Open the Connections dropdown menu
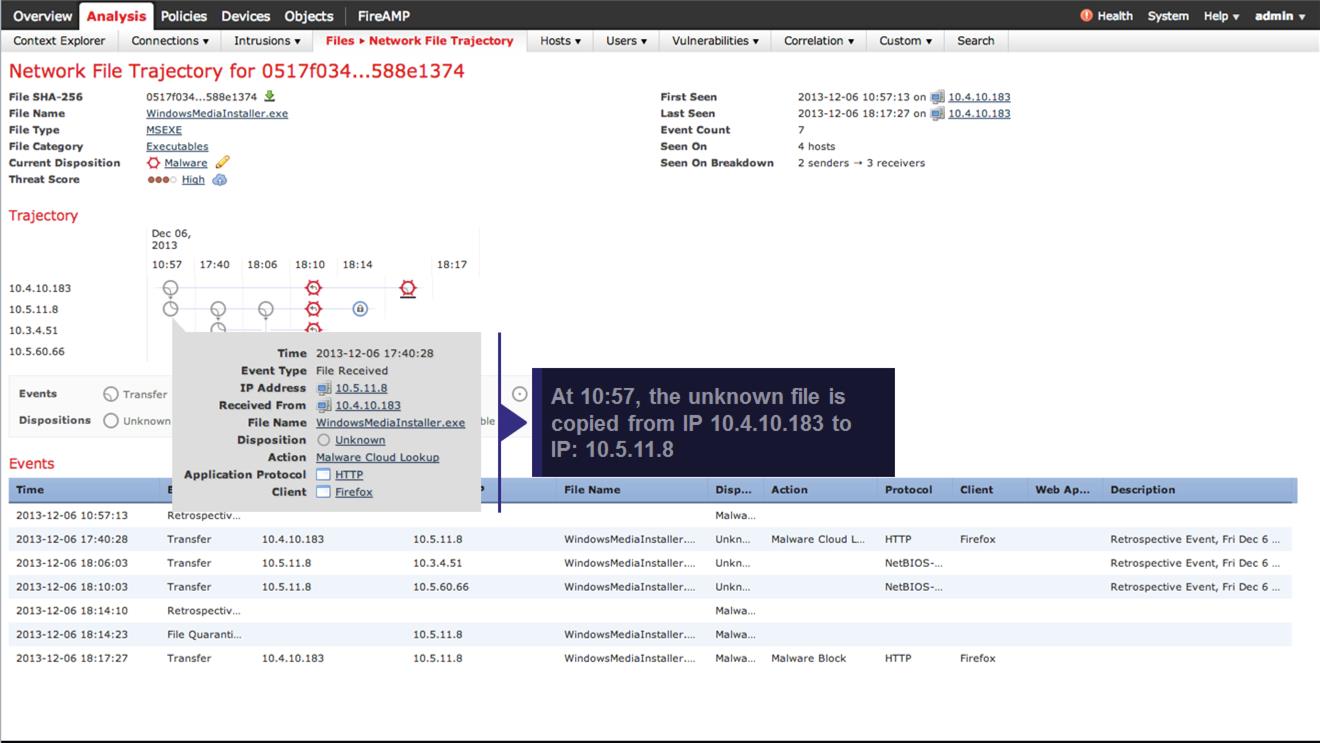Image resolution: width=1320 pixels, height=743 pixels. 170,41
